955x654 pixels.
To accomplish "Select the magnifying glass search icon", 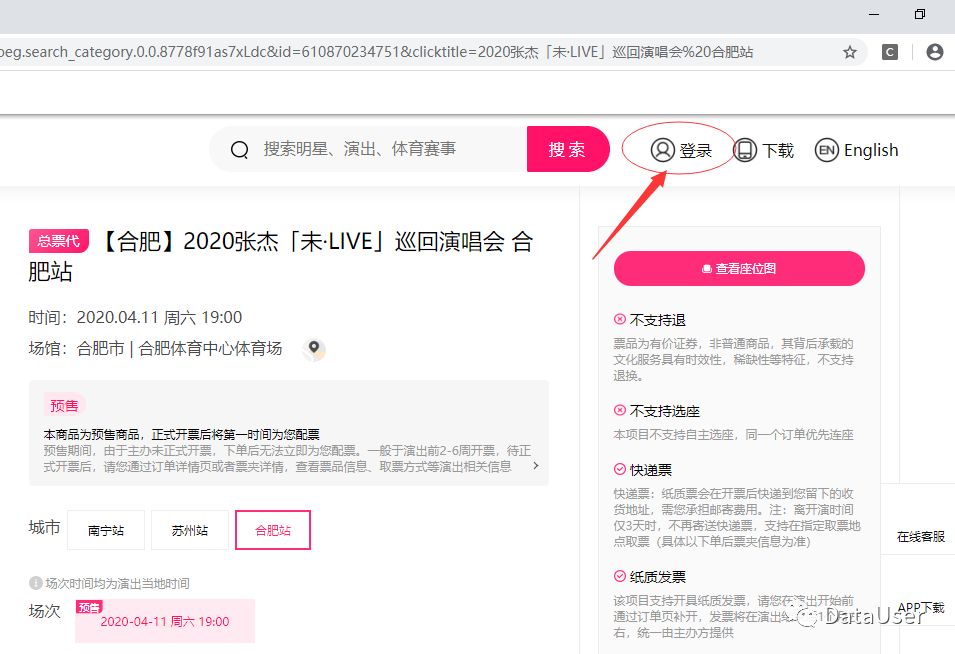I will pos(239,148).
